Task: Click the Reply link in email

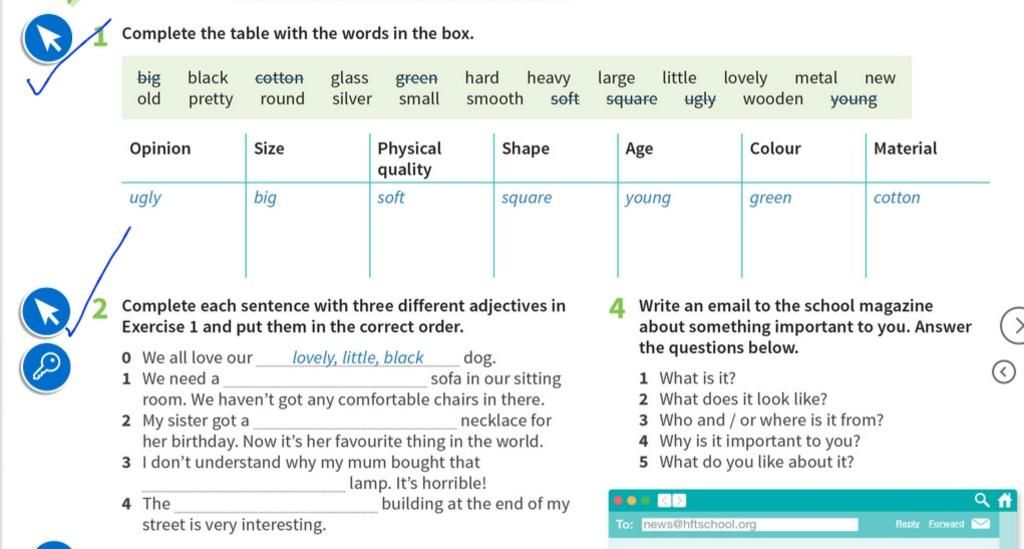Action: coord(907,524)
